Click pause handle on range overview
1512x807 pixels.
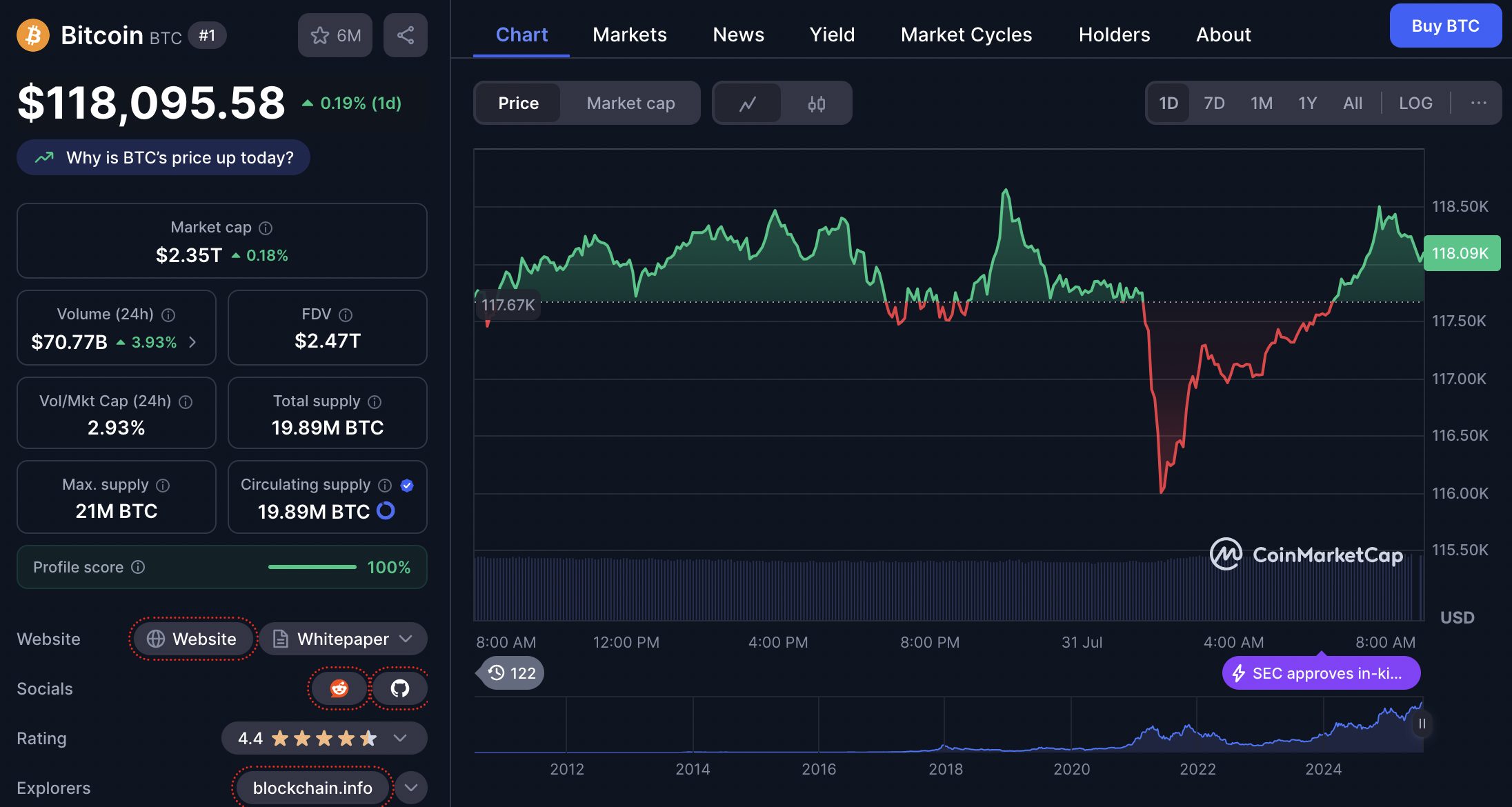(x=1422, y=724)
